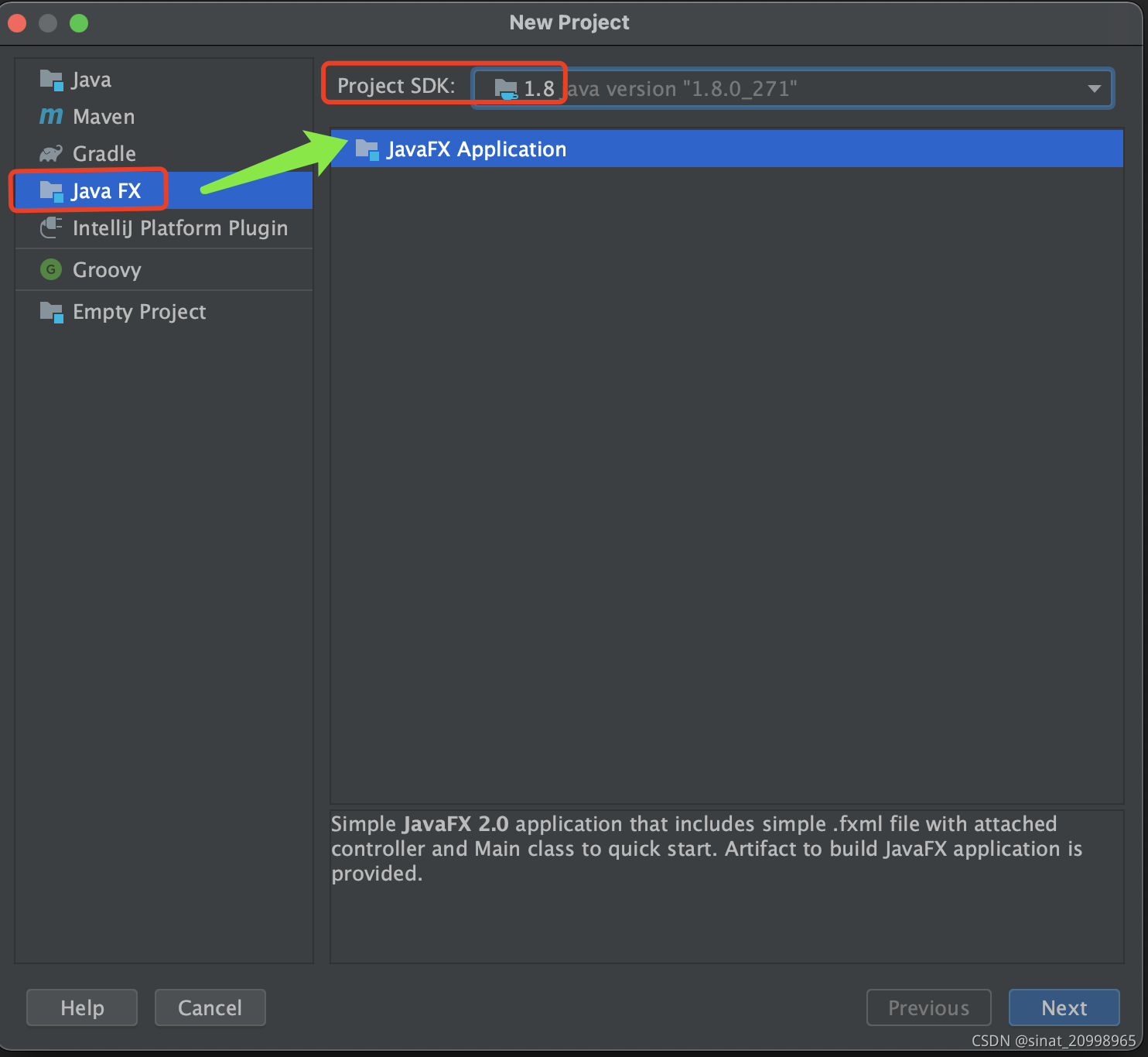
Task: Click the Previous button
Action: pyautogui.click(x=929, y=1007)
